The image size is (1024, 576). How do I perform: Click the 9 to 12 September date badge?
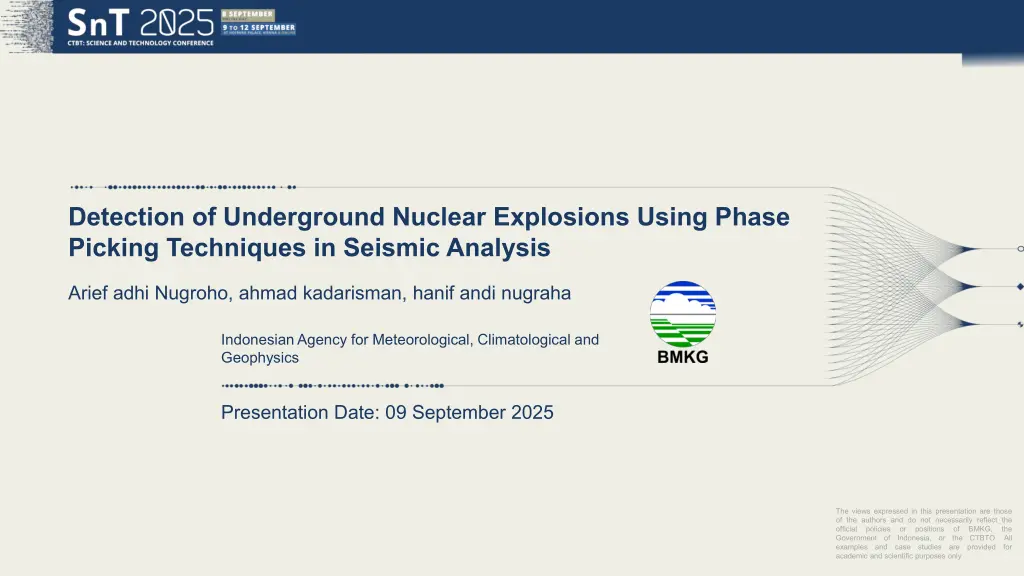(x=258, y=28)
